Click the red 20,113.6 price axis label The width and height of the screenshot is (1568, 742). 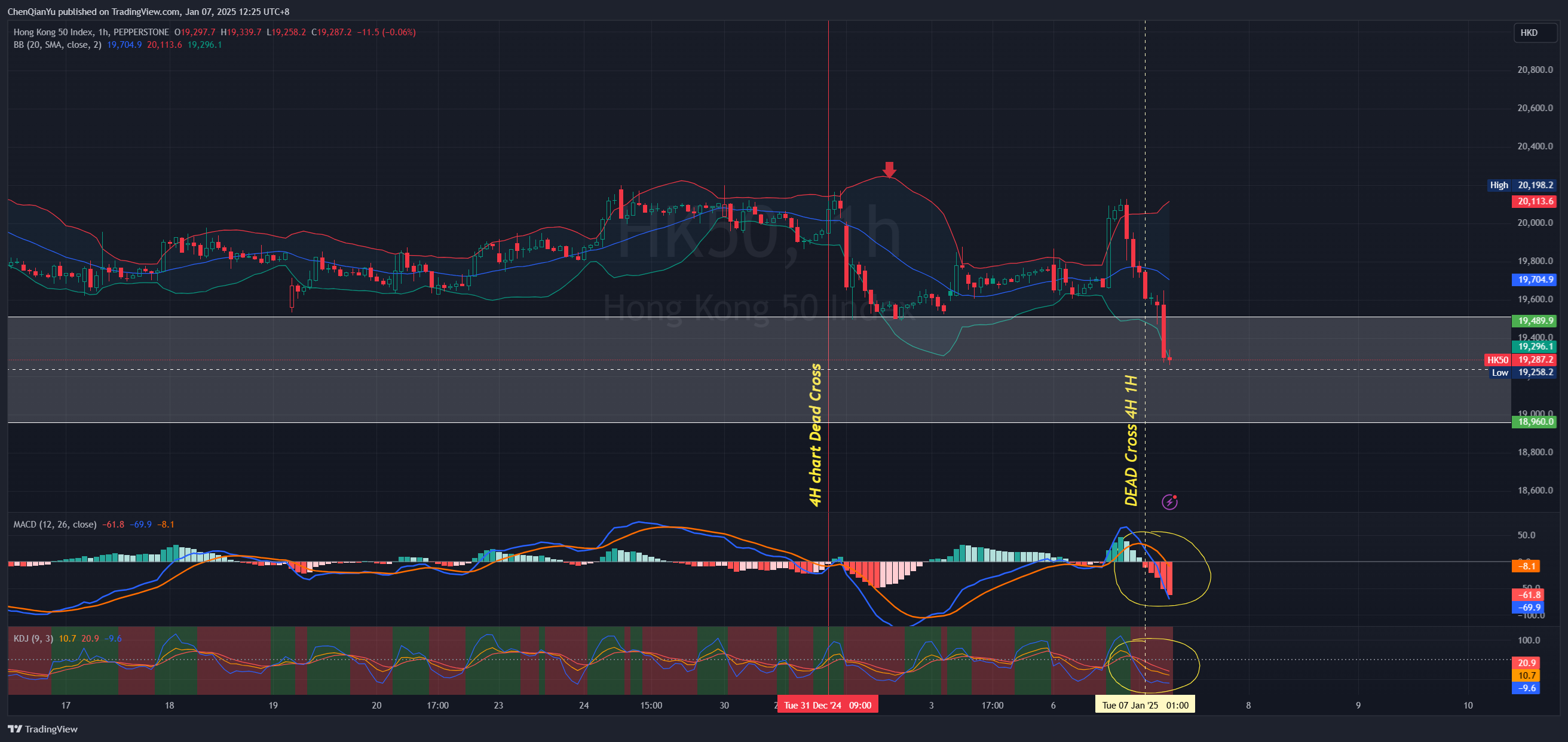coord(1535,201)
